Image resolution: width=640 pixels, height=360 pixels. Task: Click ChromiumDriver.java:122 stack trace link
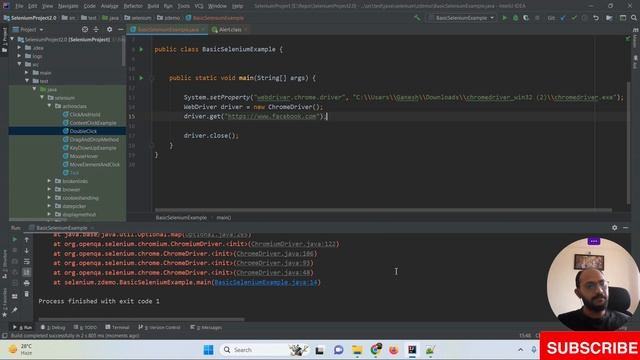[293, 244]
